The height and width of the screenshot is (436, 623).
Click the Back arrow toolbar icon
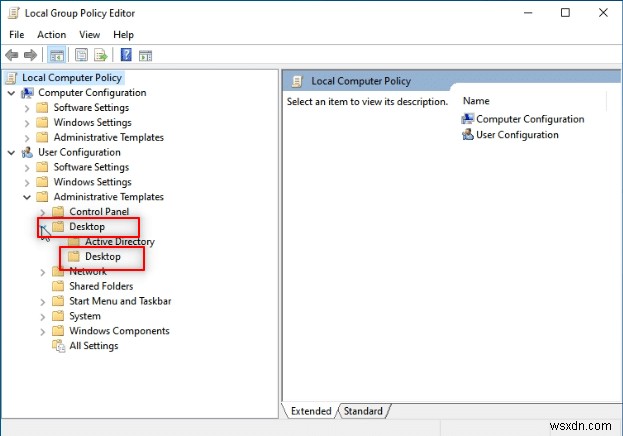12,55
